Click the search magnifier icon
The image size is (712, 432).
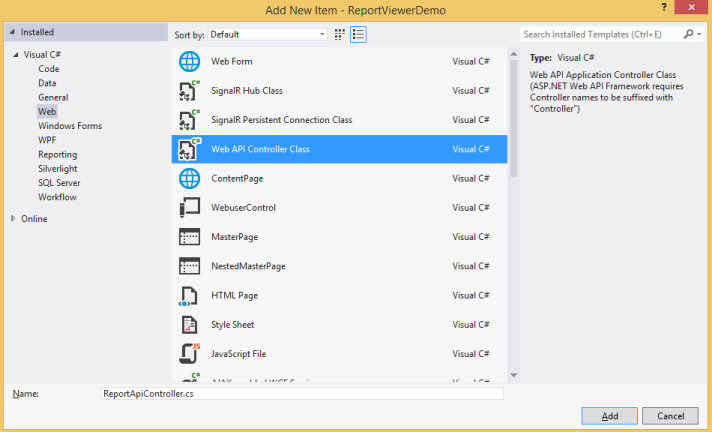(x=688, y=34)
